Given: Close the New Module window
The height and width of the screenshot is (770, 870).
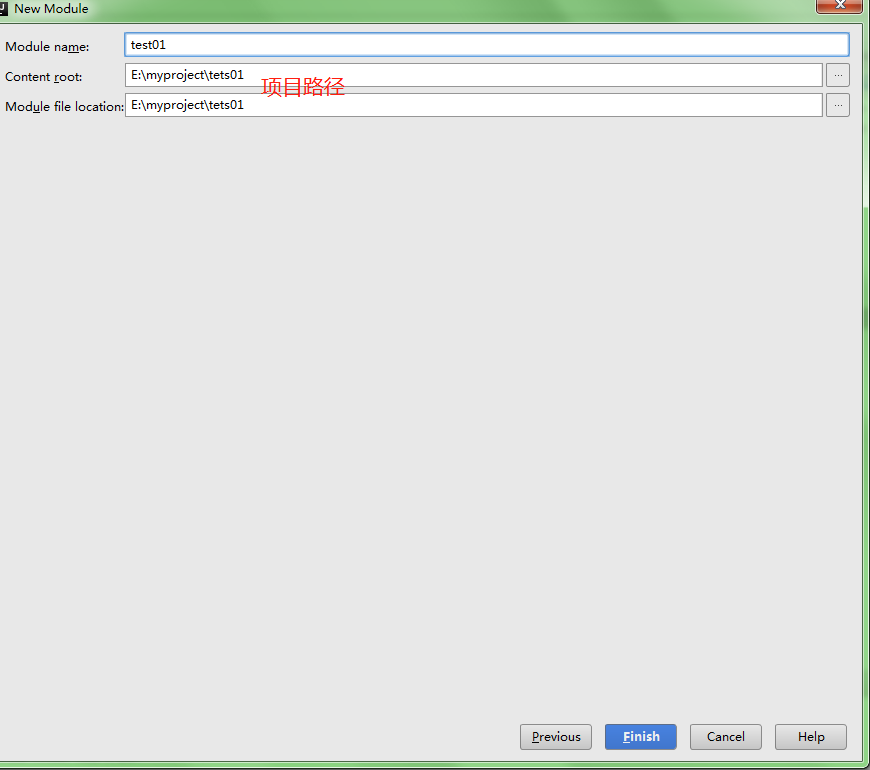Looking at the screenshot, I should point(839,6).
